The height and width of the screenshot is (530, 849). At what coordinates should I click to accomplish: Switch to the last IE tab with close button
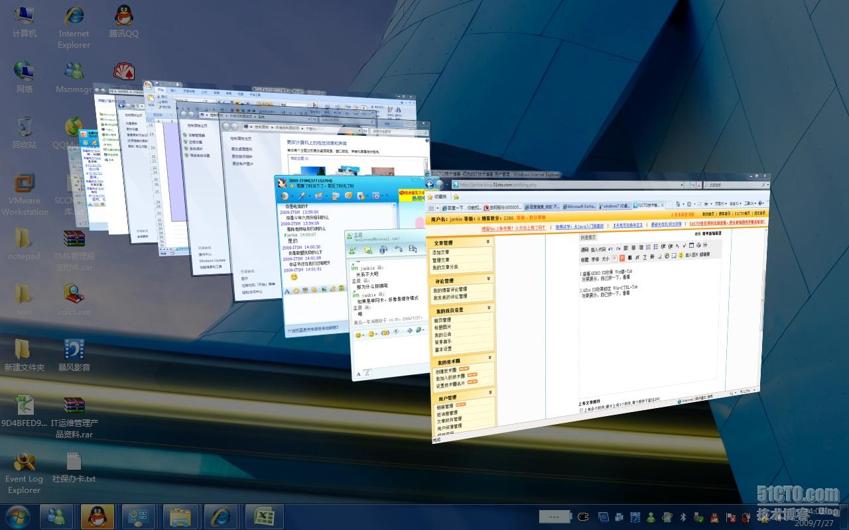(648, 206)
